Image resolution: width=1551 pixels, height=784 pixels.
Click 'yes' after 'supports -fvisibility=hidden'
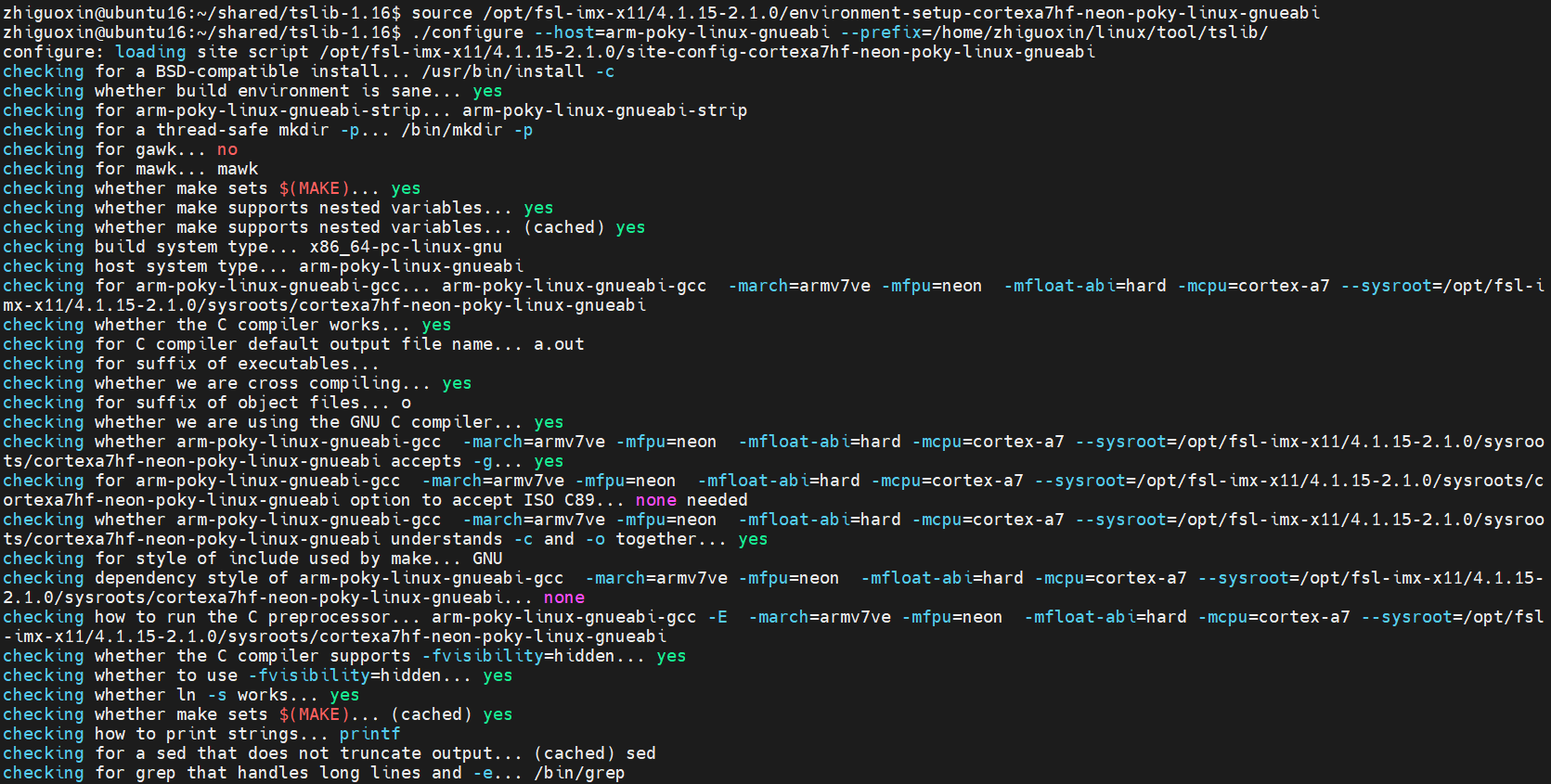[671, 656]
